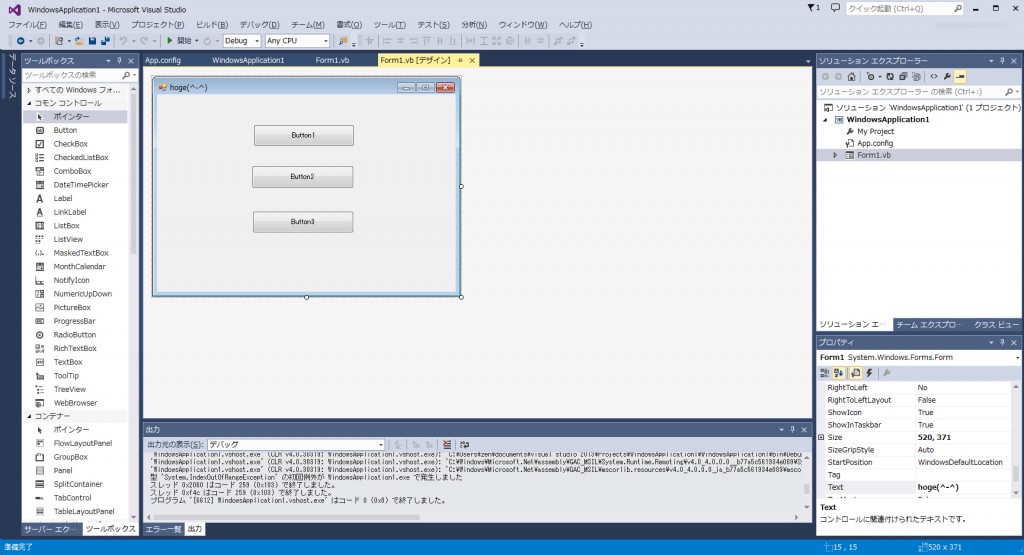Click Button3 on the form designer
Viewport: 1024px width, 555px height.
tap(303, 222)
